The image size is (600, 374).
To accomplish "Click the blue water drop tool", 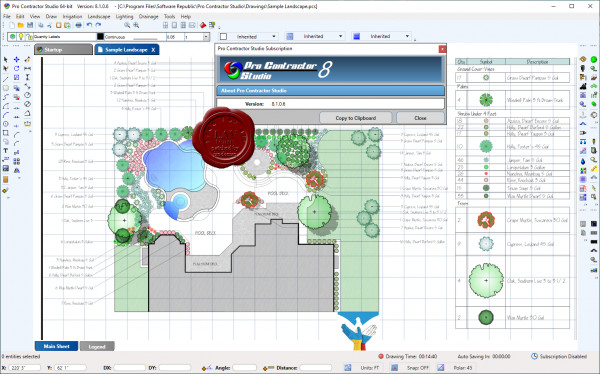I will pos(583,162).
